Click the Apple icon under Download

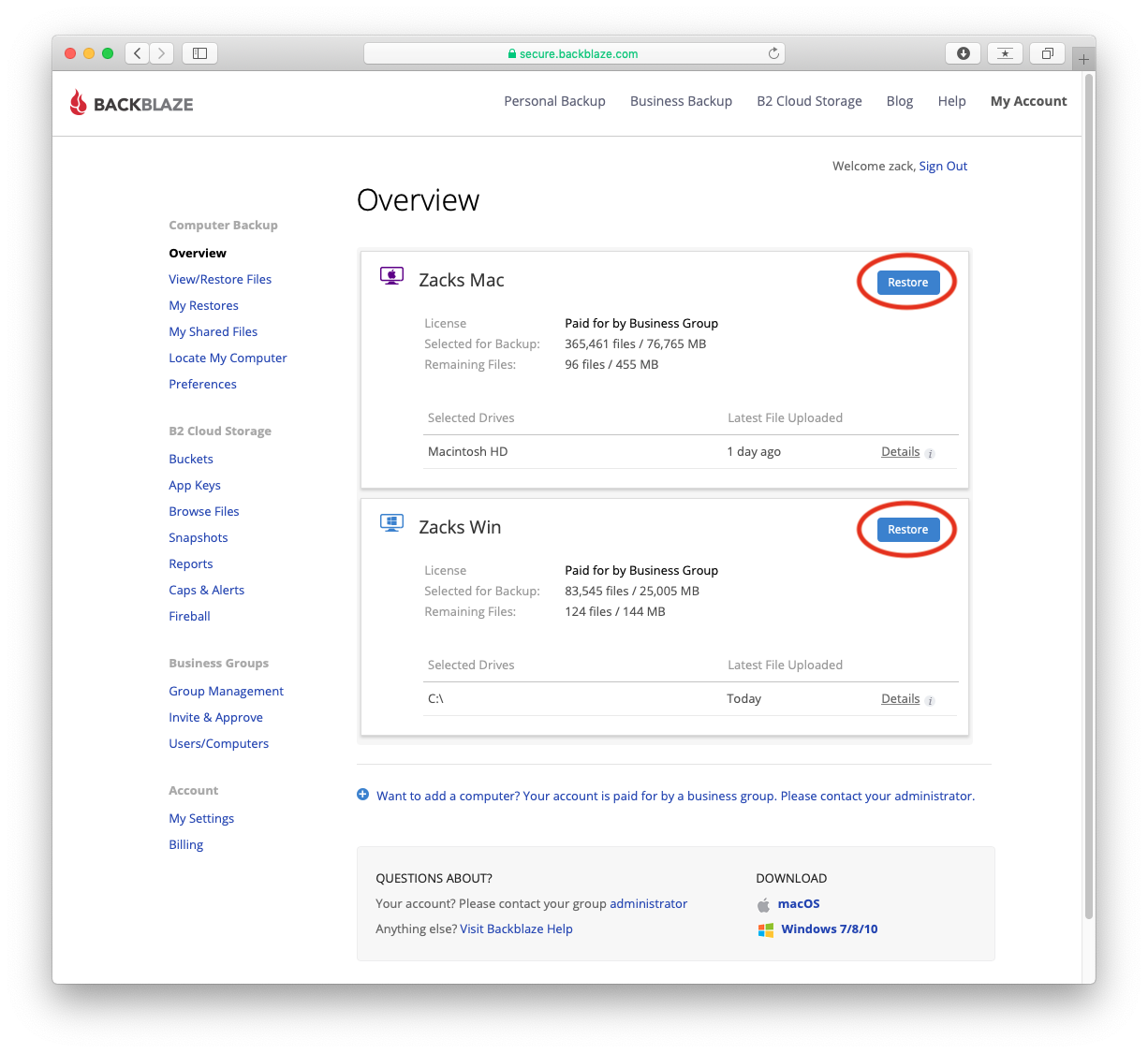click(763, 904)
